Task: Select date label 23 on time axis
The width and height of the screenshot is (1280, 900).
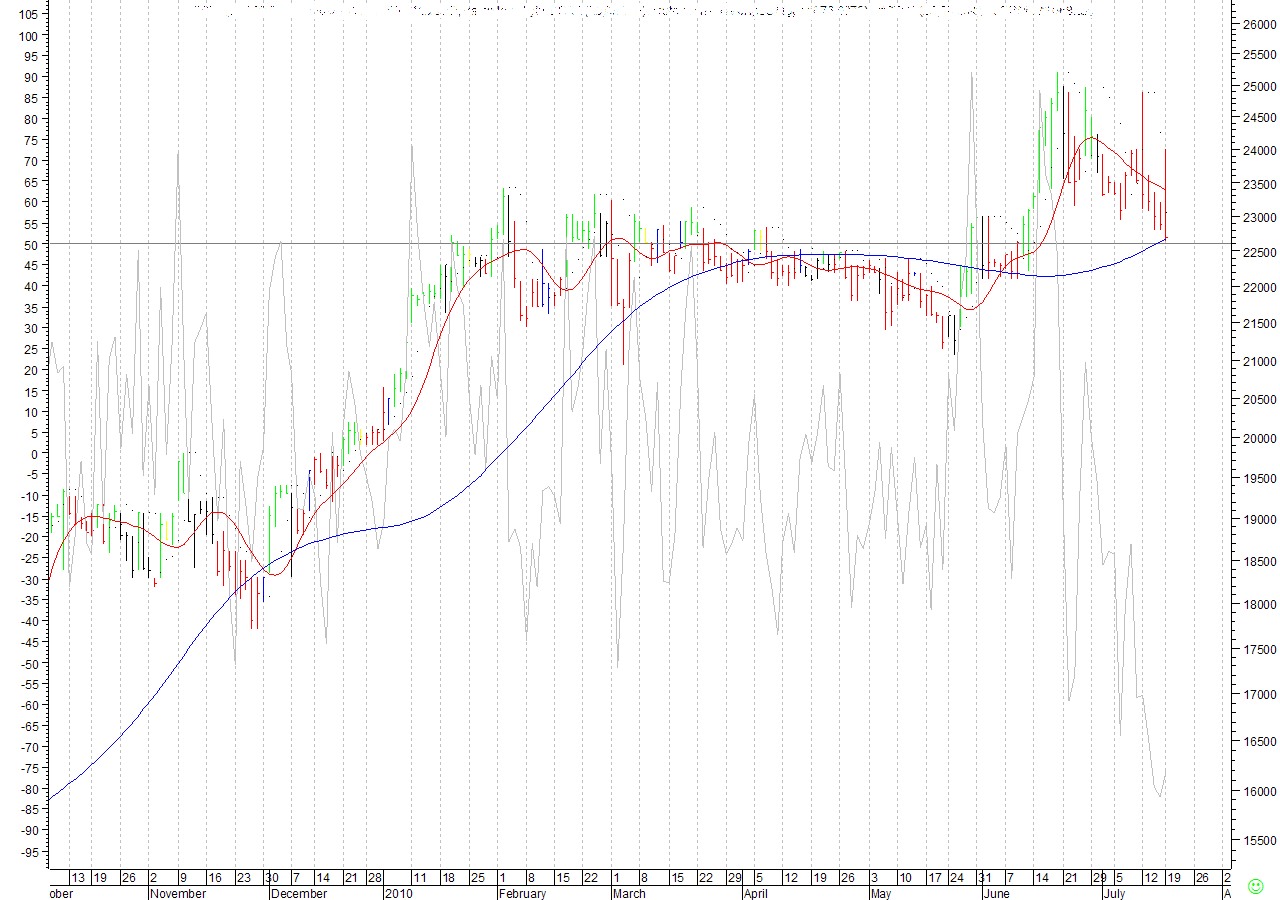Action: click(x=243, y=878)
